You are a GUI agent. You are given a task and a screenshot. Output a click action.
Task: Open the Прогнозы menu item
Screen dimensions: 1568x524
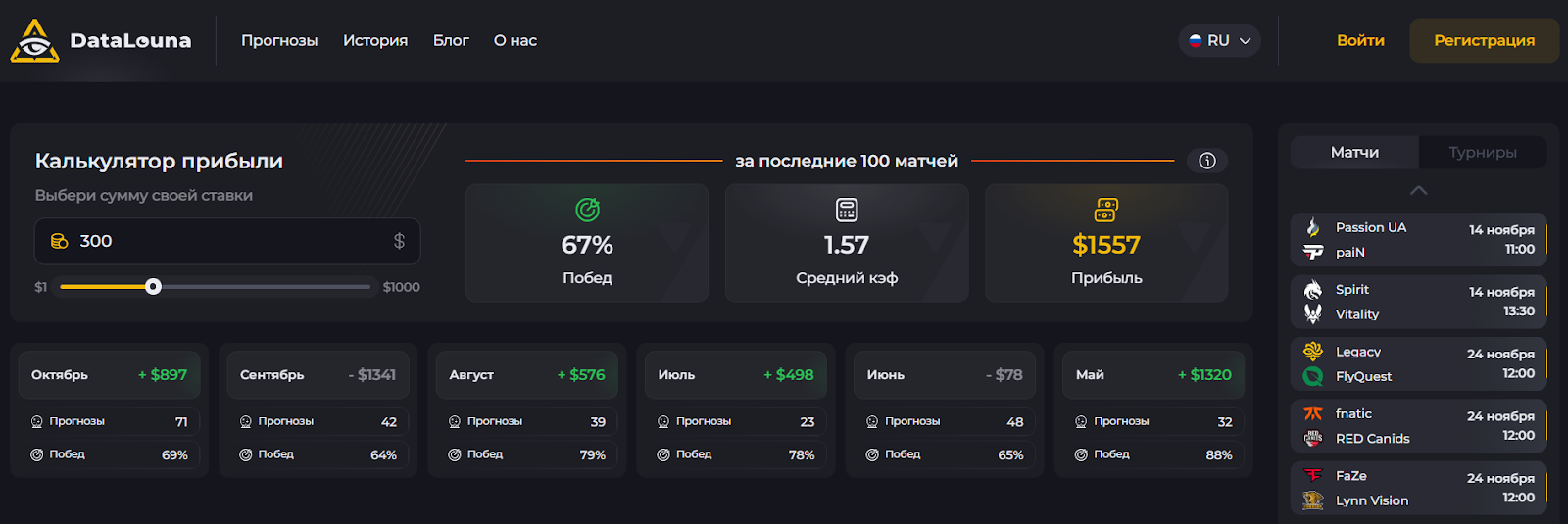click(x=279, y=40)
